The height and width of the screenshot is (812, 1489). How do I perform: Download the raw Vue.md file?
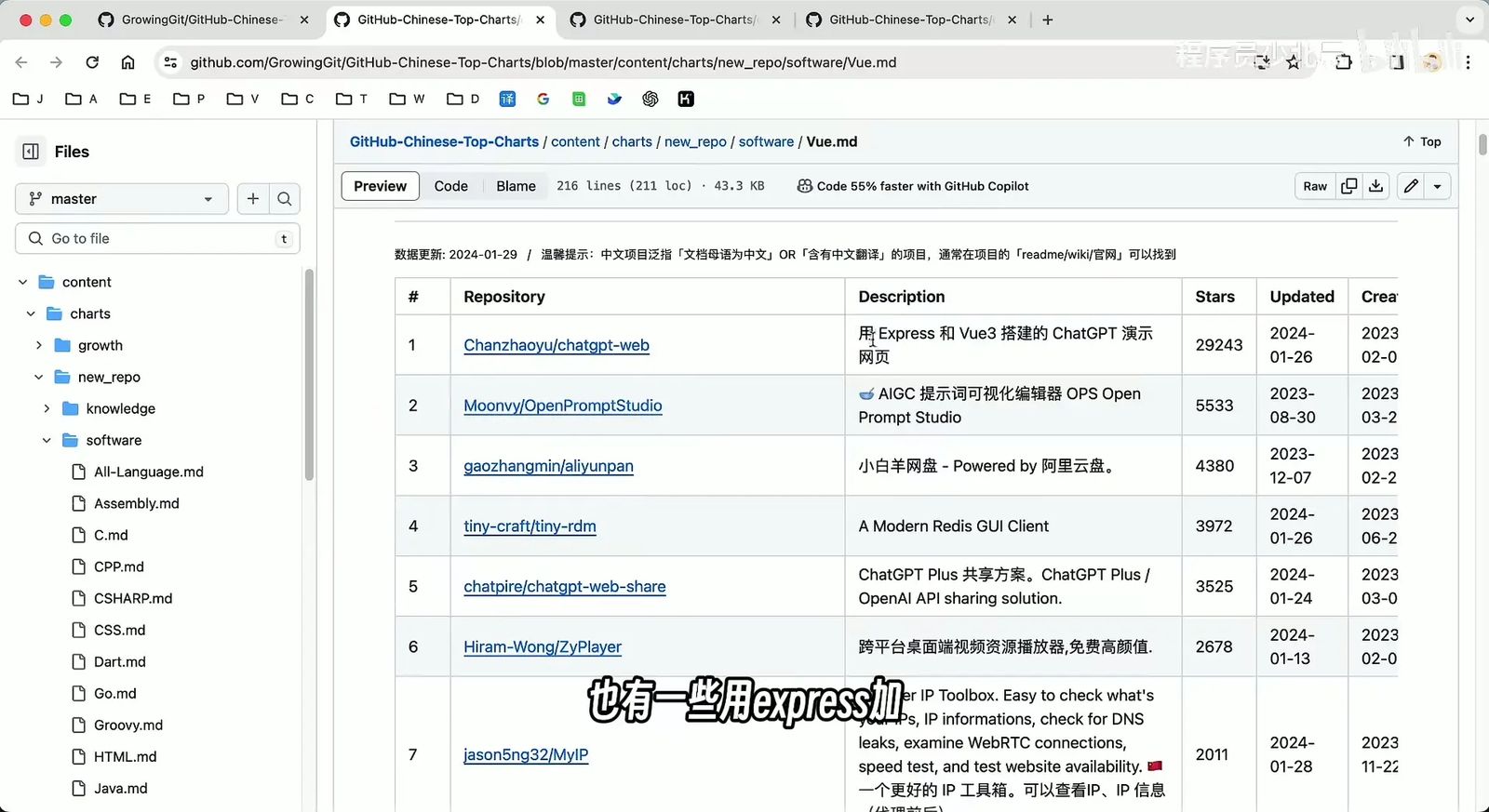(x=1375, y=186)
